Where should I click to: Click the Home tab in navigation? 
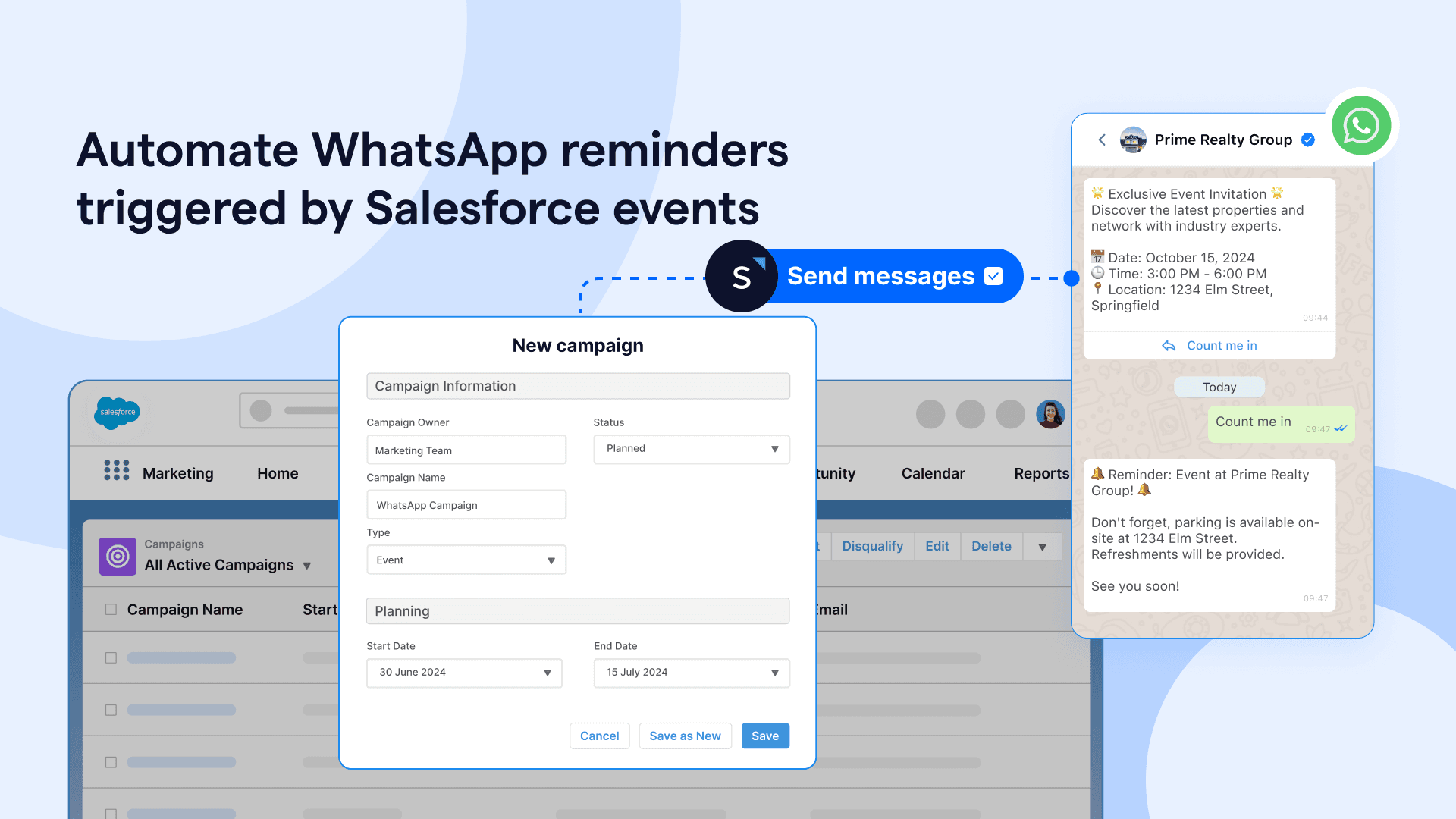pyautogui.click(x=278, y=473)
